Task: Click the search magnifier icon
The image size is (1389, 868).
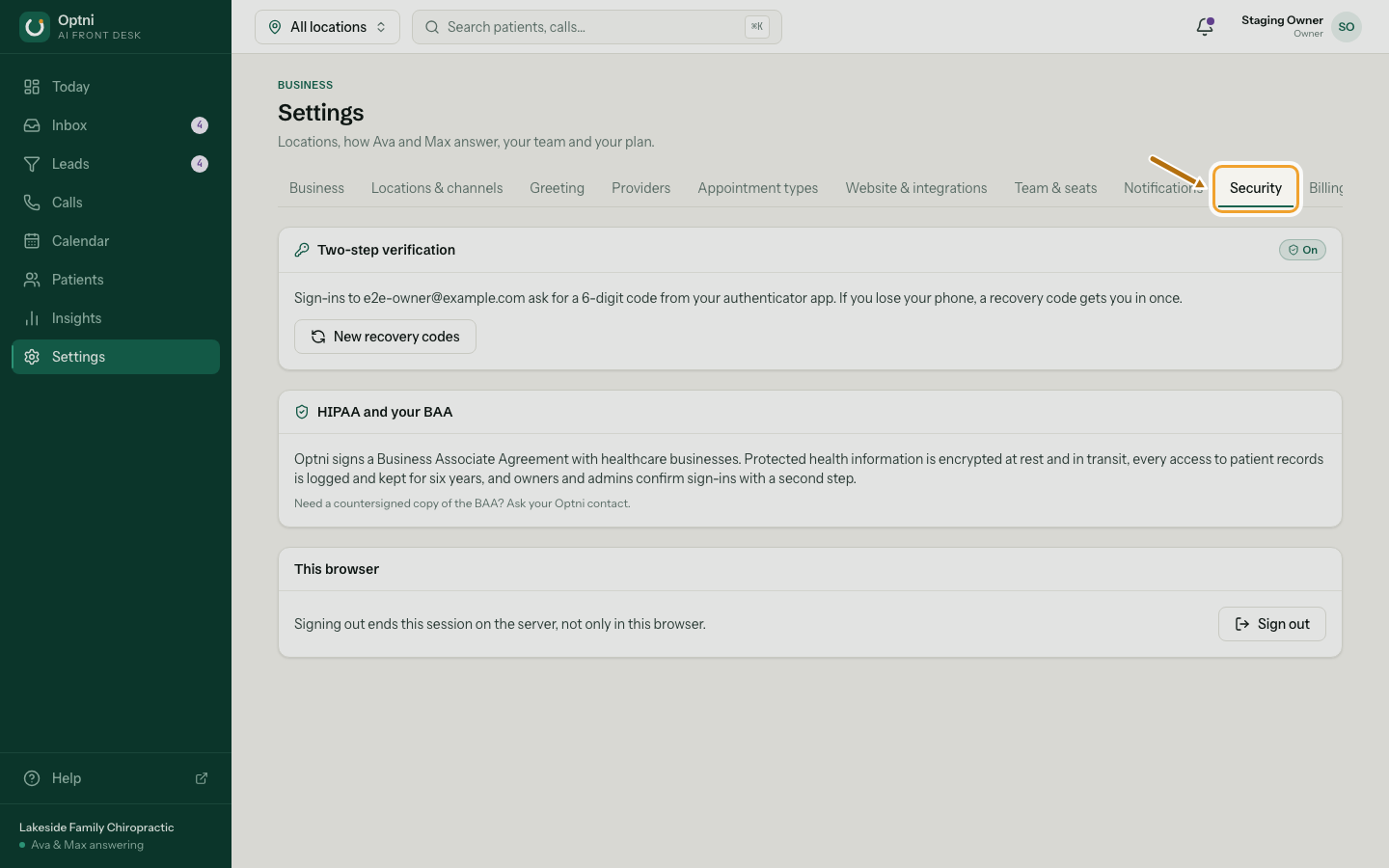Action: [432, 27]
